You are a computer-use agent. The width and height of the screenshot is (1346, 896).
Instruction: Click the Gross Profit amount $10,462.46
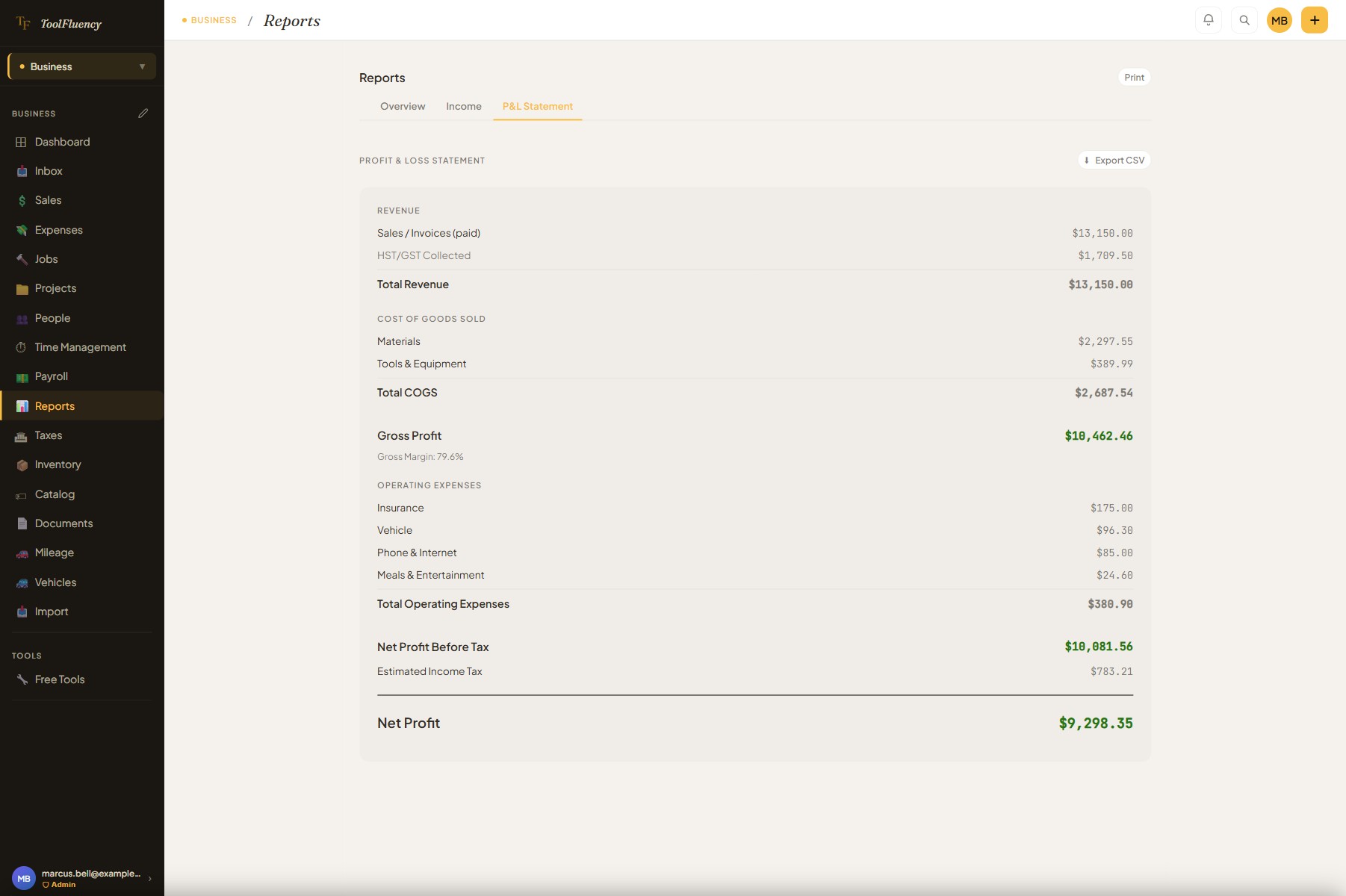tap(1099, 435)
